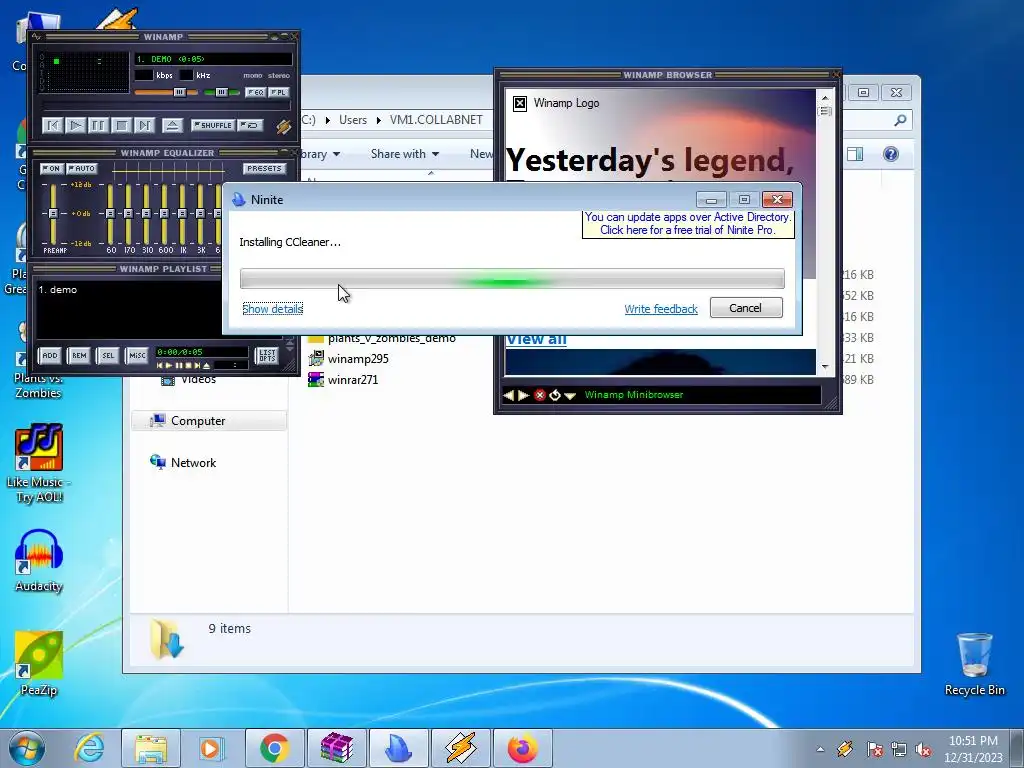Toggle equalizer AUTO mode
The width and height of the screenshot is (1024, 768).
pyautogui.click(x=82, y=168)
